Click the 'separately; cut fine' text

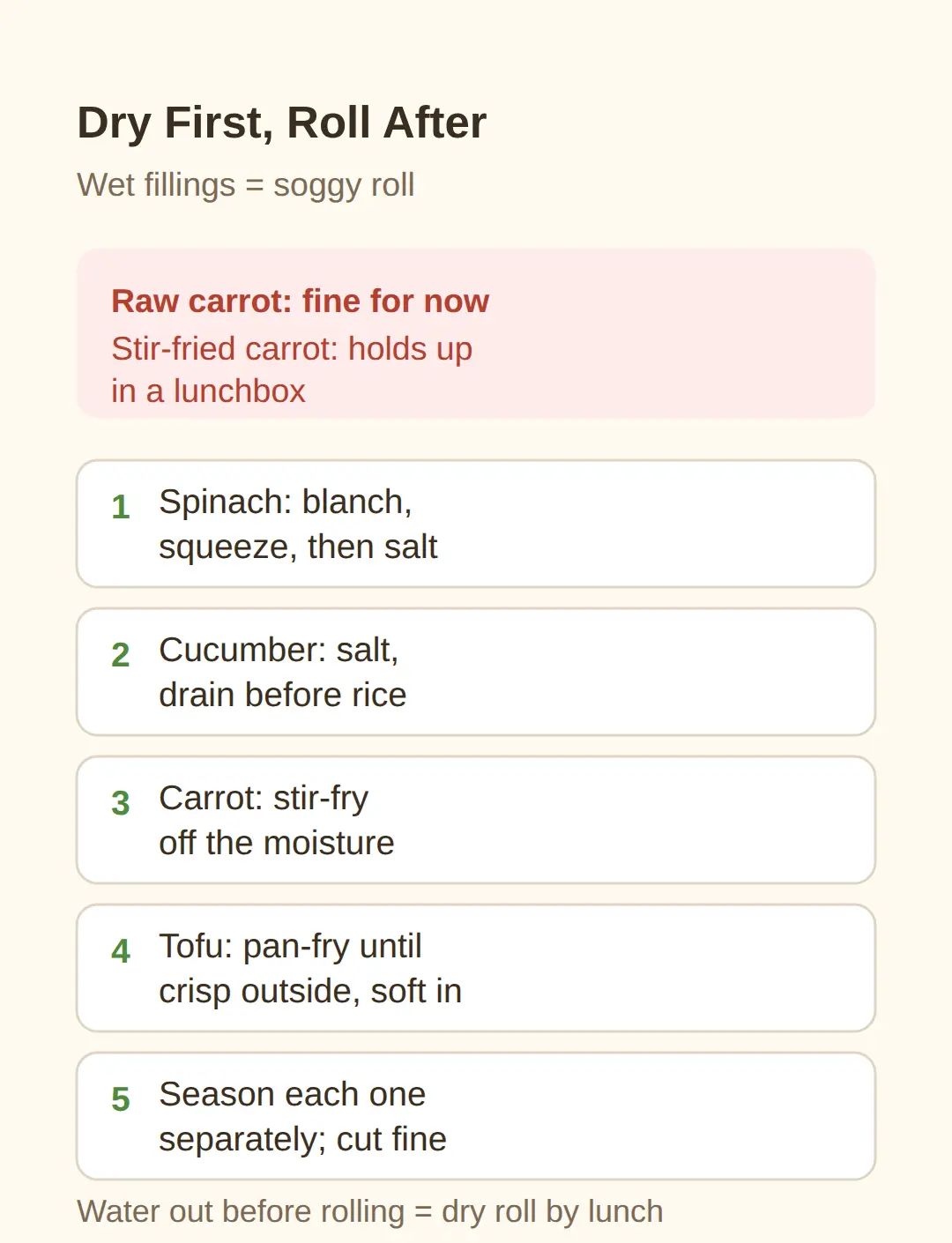(302, 1140)
